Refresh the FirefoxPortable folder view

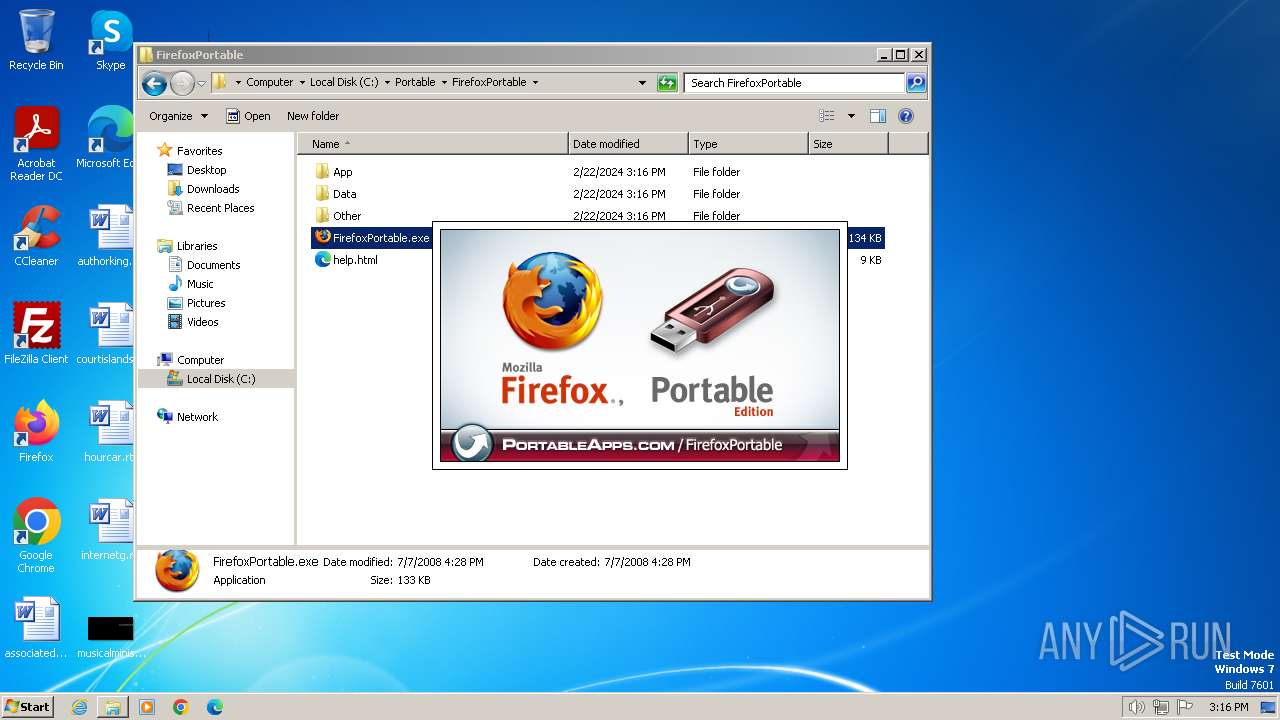pos(667,83)
